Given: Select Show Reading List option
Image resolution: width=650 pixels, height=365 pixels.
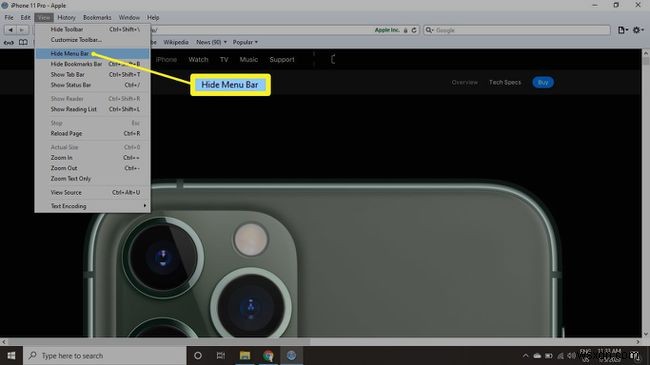Looking at the screenshot, I should point(92,109).
